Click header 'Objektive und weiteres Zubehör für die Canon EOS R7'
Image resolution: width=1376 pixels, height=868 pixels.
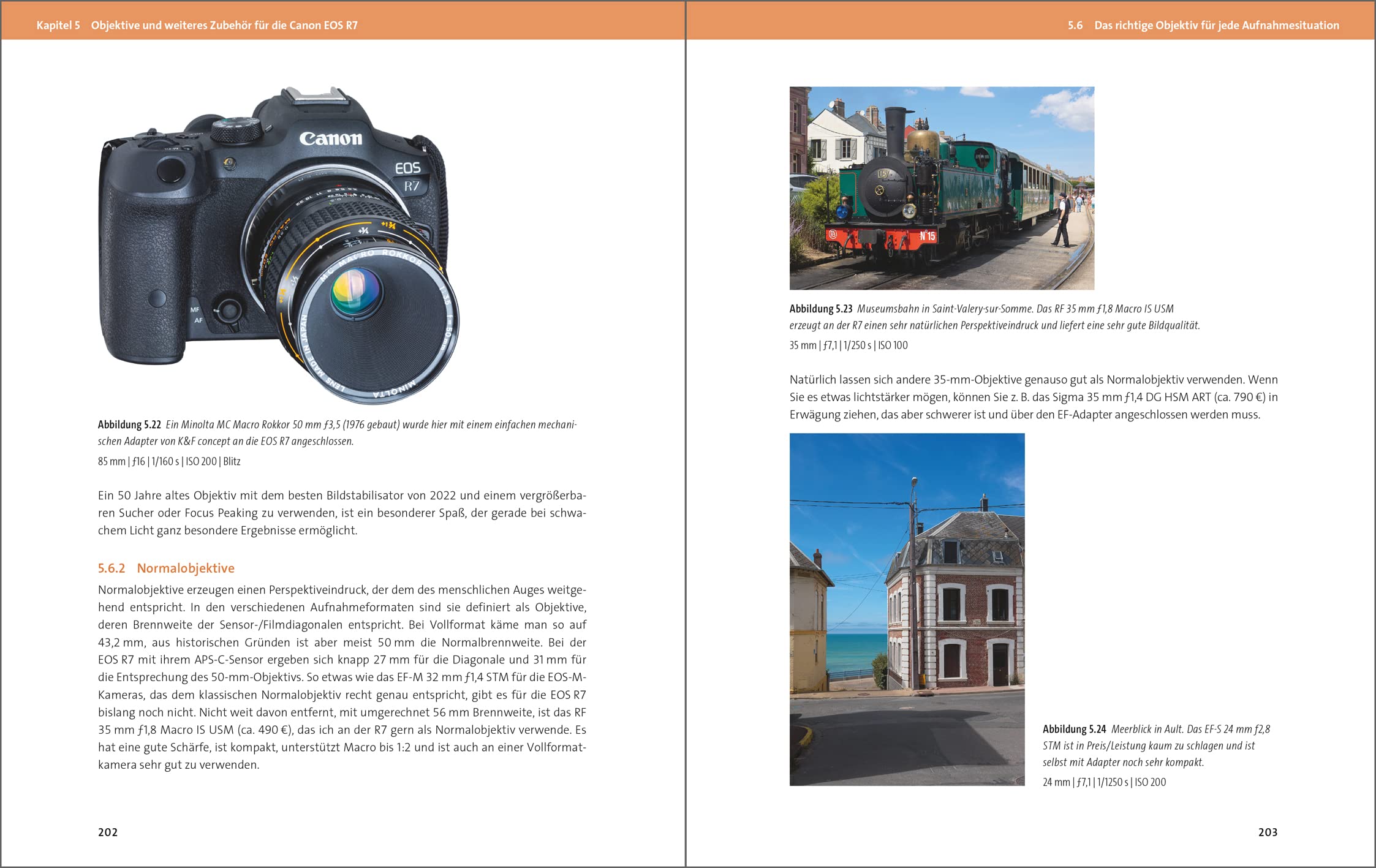point(224,25)
